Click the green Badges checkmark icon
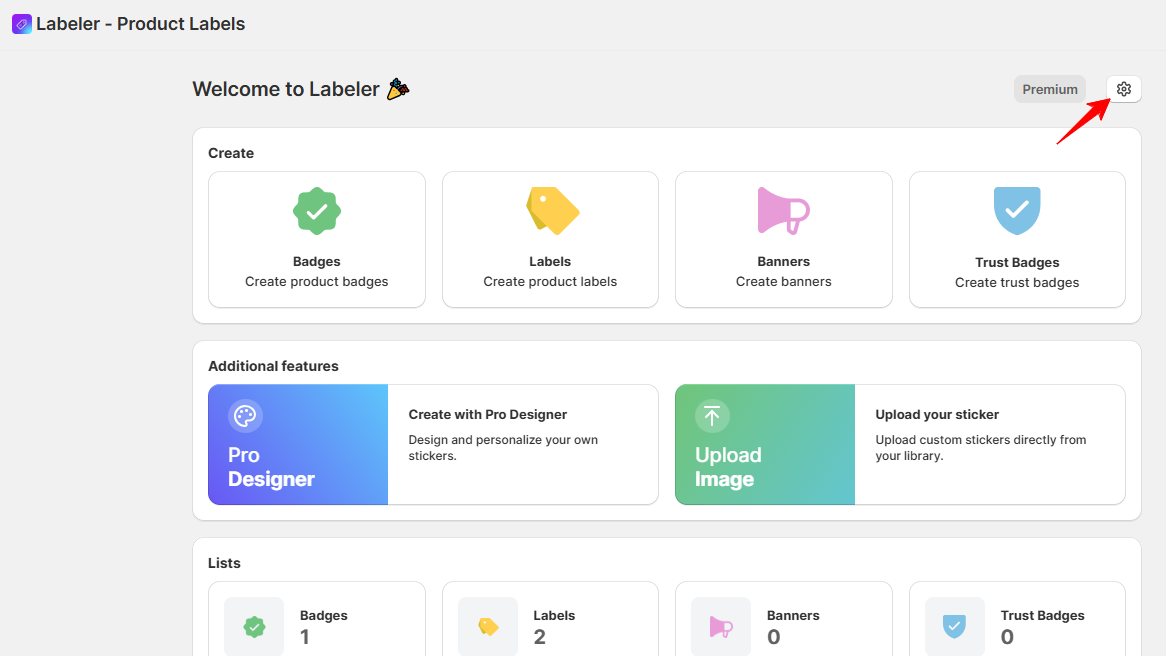 pos(317,211)
